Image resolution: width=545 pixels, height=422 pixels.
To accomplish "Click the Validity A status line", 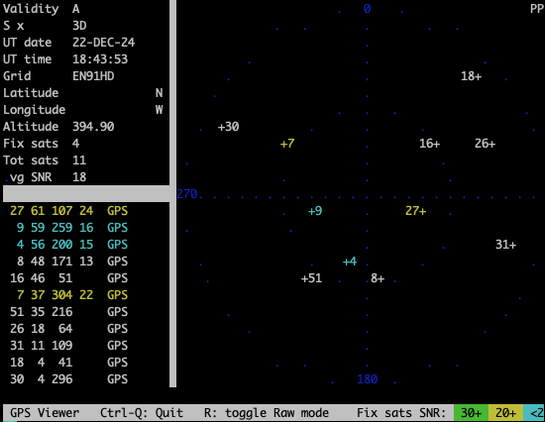I will [x=41, y=9].
